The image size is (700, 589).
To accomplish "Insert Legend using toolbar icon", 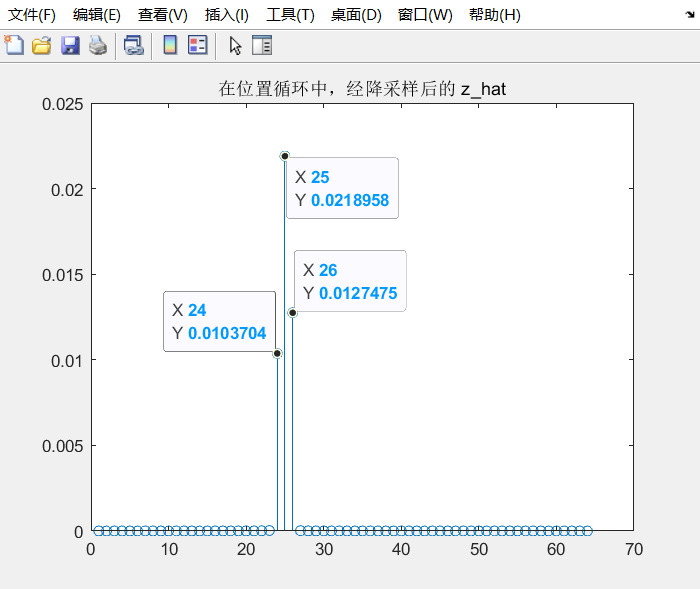I will pos(198,45).
